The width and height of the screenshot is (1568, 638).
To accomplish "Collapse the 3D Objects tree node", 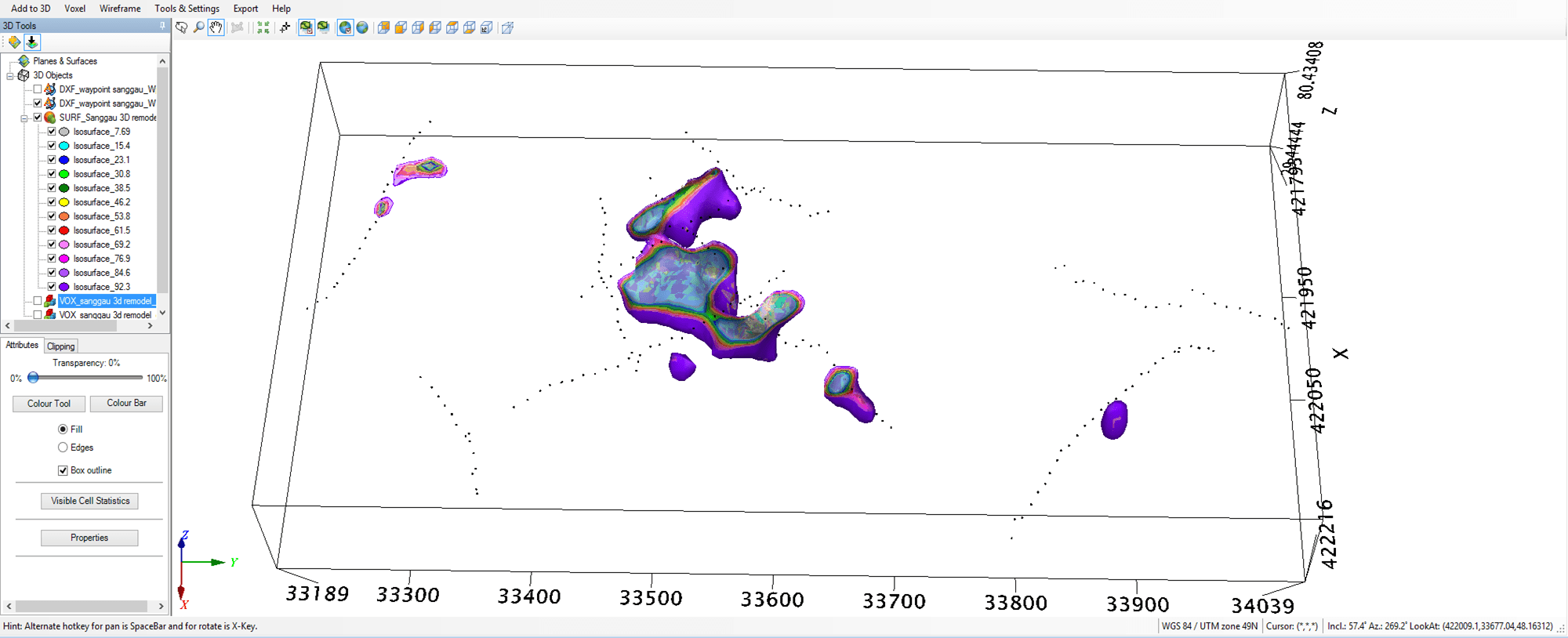I will [10, 76].
